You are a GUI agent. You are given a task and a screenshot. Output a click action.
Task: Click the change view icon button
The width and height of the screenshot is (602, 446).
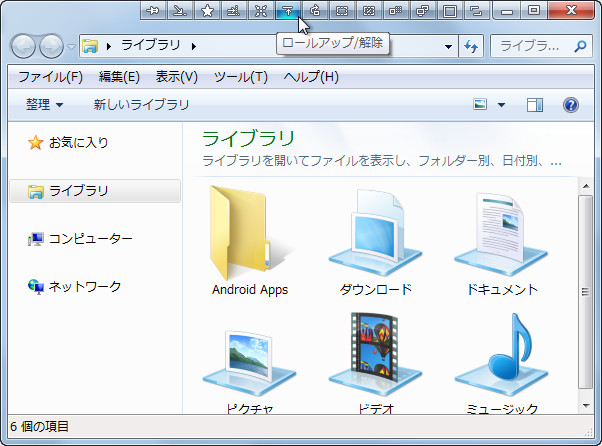[480, 104]
